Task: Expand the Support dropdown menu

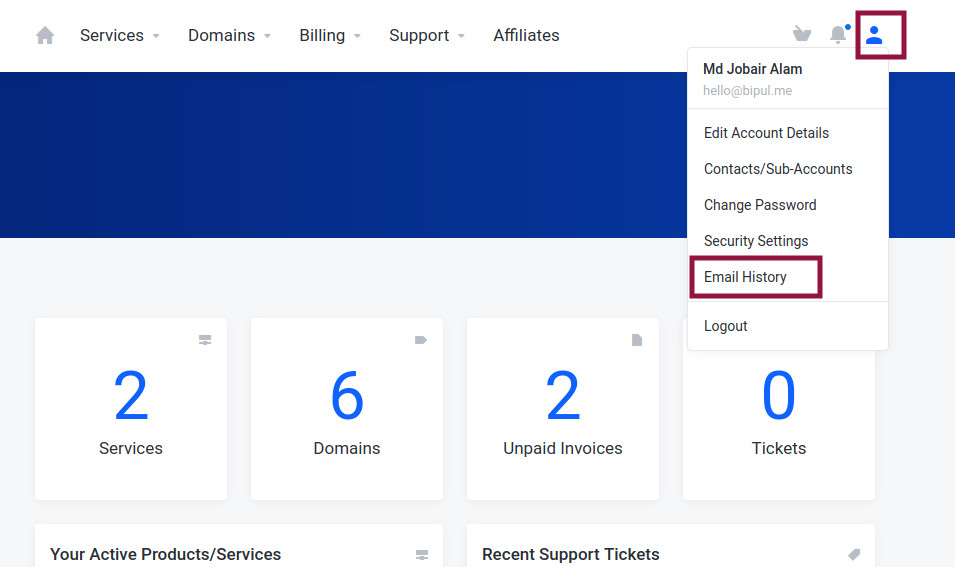Action: pyautogui.click(x=428, y=35)
